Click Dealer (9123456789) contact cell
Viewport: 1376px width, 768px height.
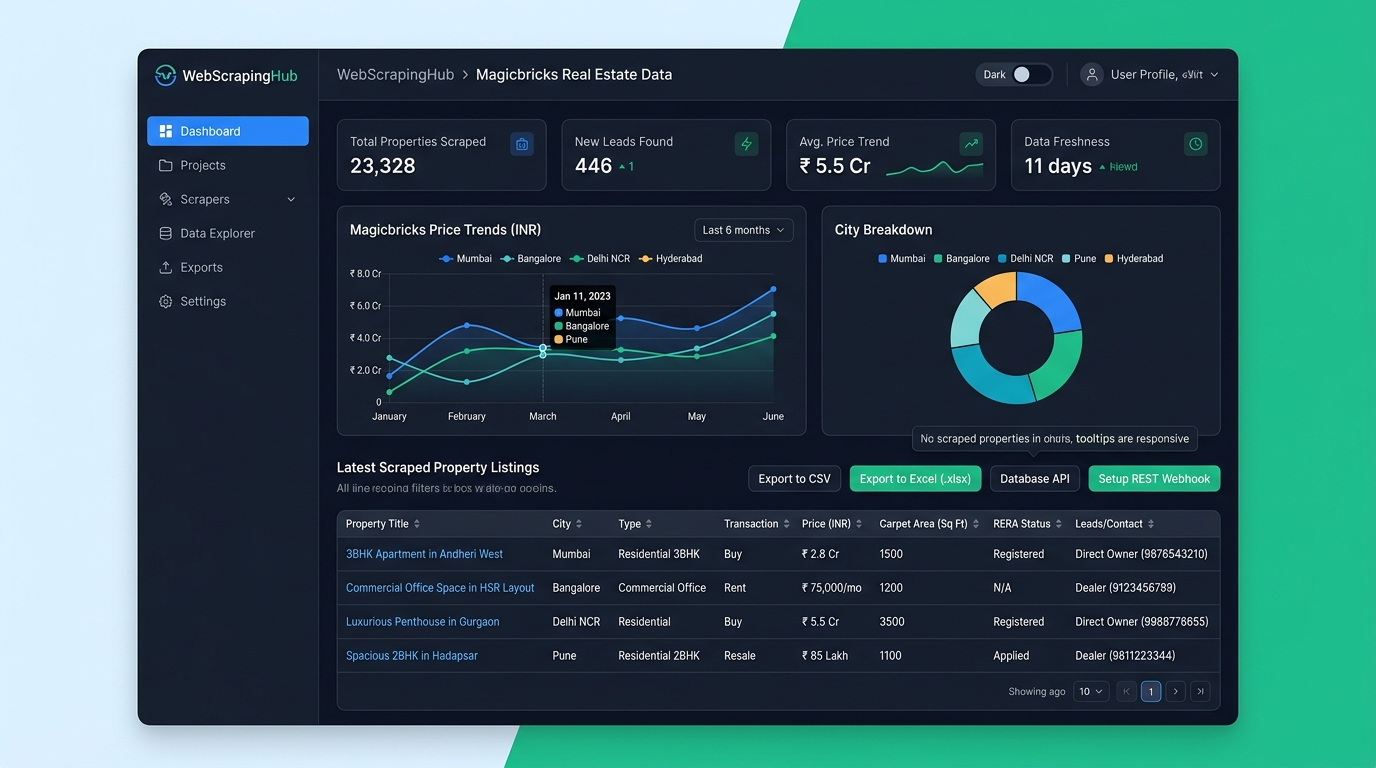coord(1125,588)
